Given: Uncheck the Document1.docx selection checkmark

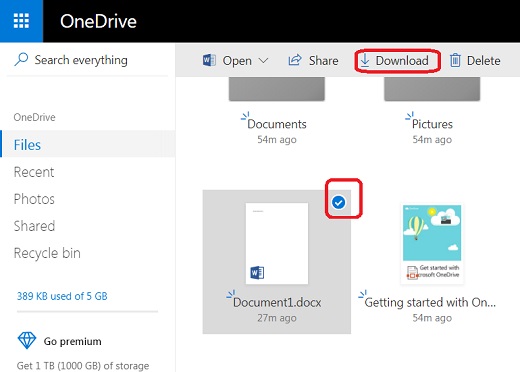Looking at the screenshot, I should coord(339,202).
